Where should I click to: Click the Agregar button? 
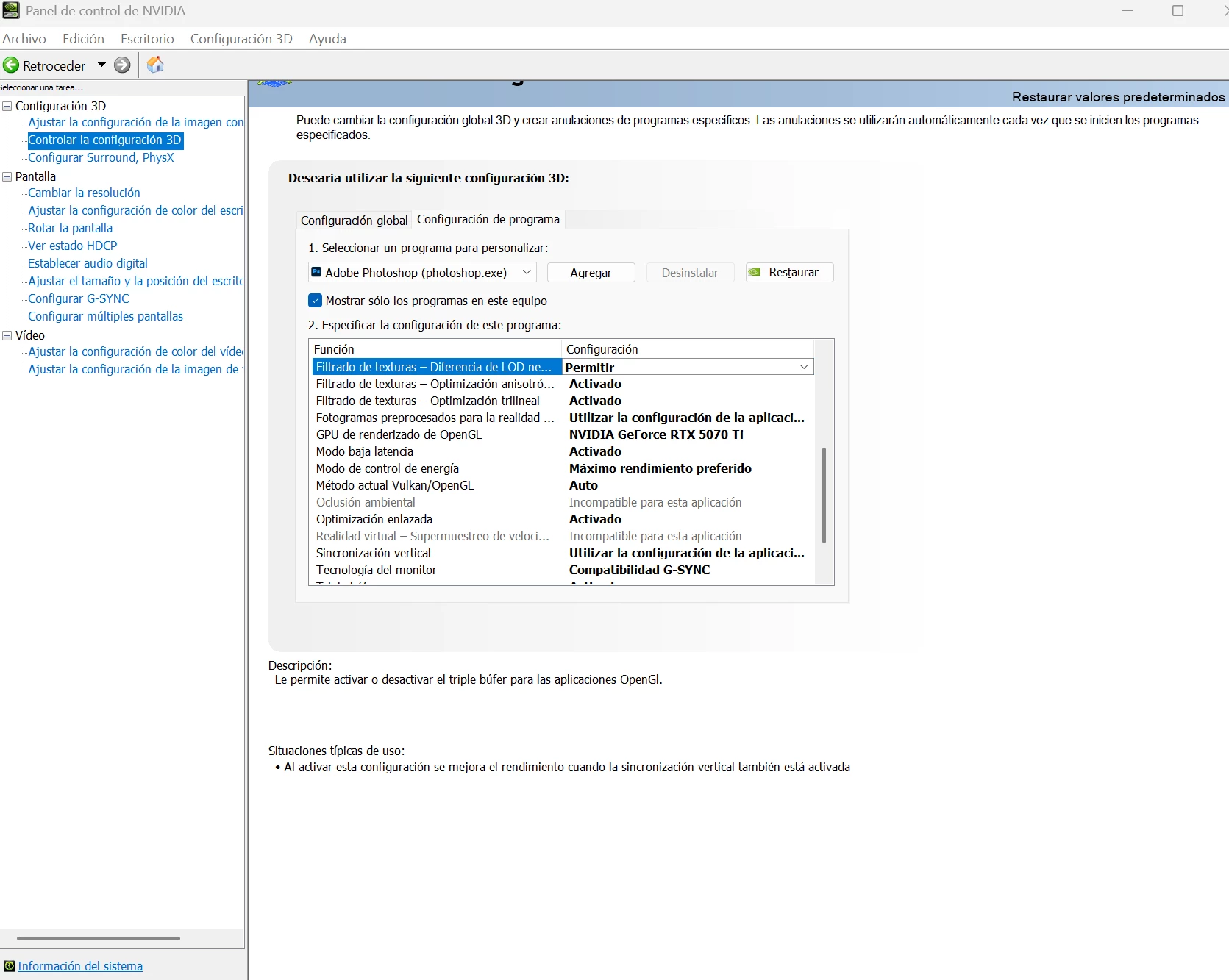point(591,273)
